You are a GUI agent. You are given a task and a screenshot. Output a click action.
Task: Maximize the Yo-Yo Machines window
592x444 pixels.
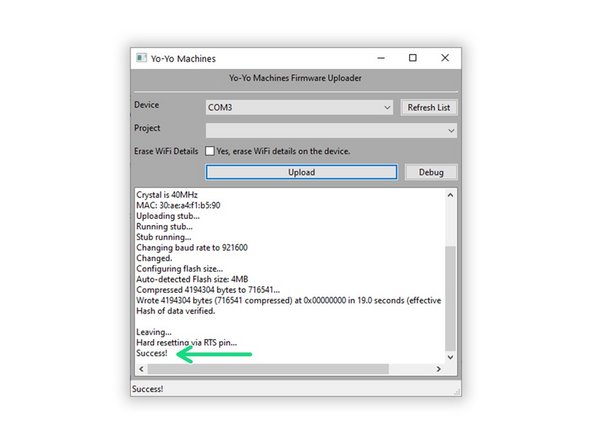pyautogui.click(x=413, y=58)
